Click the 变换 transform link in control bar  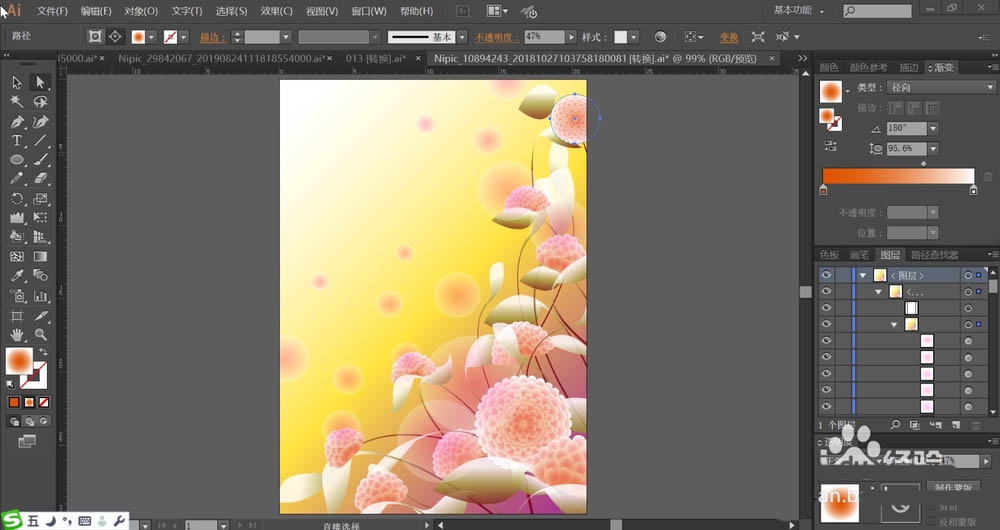coord(729,38)
